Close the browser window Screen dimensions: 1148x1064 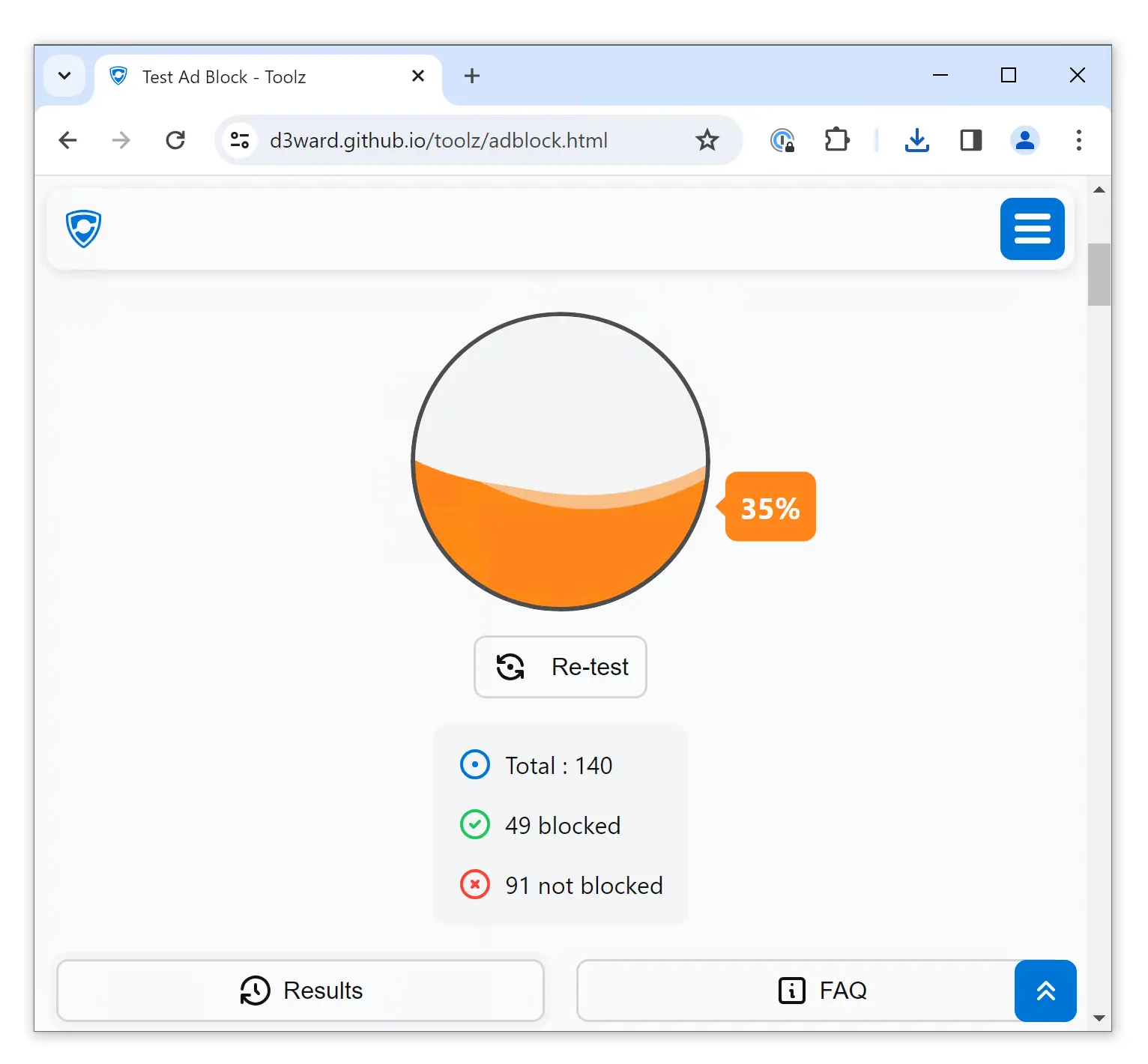coord(1077,75)
